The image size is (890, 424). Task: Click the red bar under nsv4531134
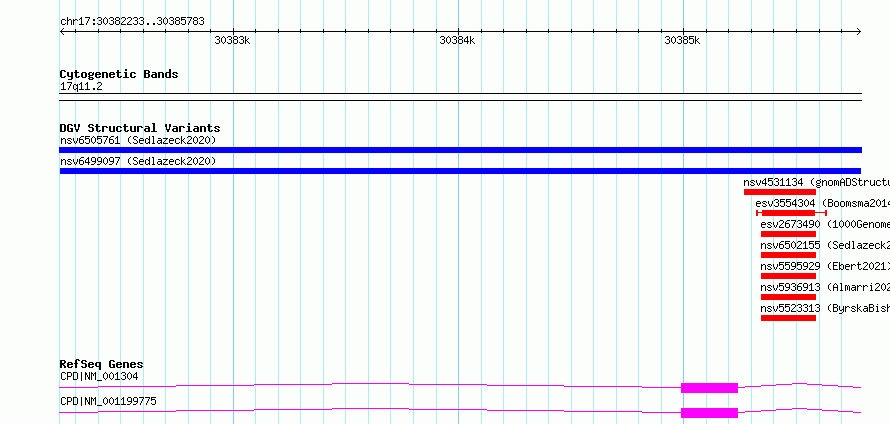pos(780,192)
